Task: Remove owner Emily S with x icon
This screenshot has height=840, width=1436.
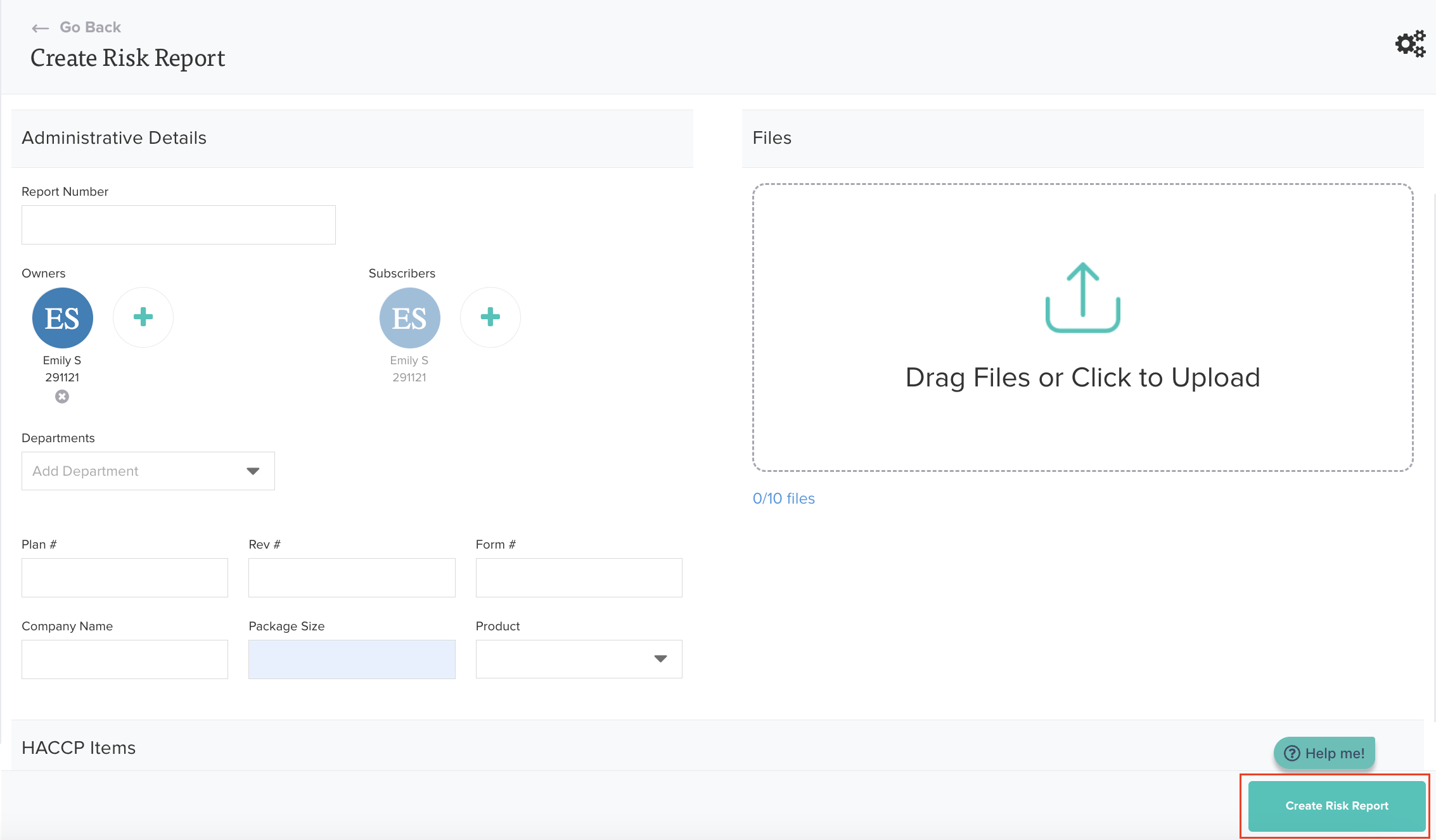Action: click(x=62, y=397)
